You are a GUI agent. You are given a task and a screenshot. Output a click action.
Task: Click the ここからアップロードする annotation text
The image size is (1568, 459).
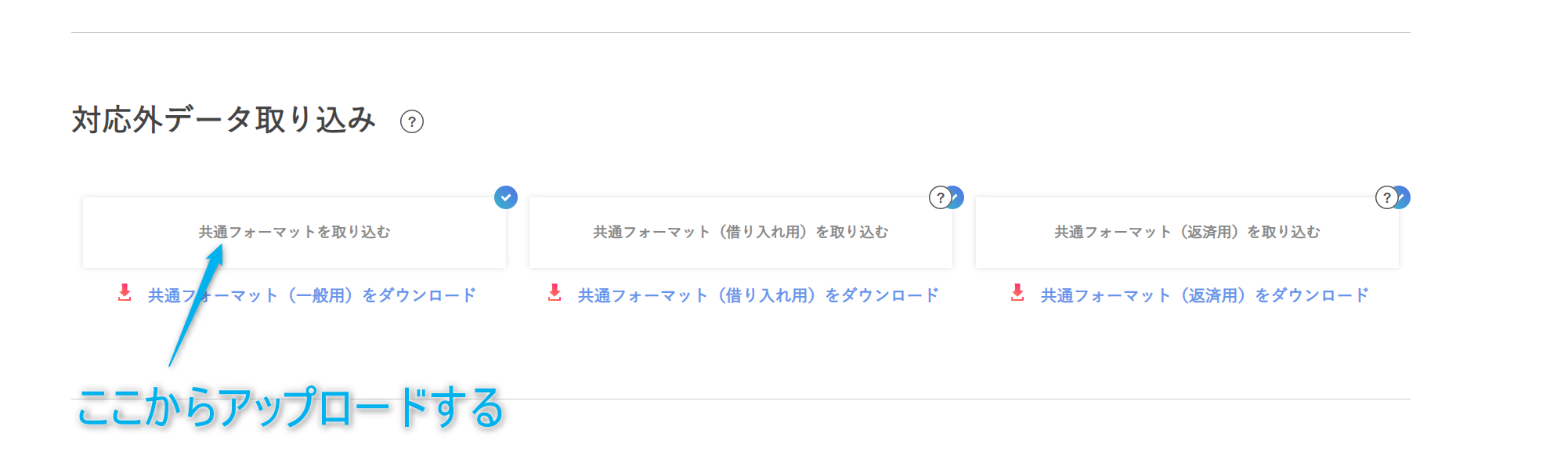291,407
